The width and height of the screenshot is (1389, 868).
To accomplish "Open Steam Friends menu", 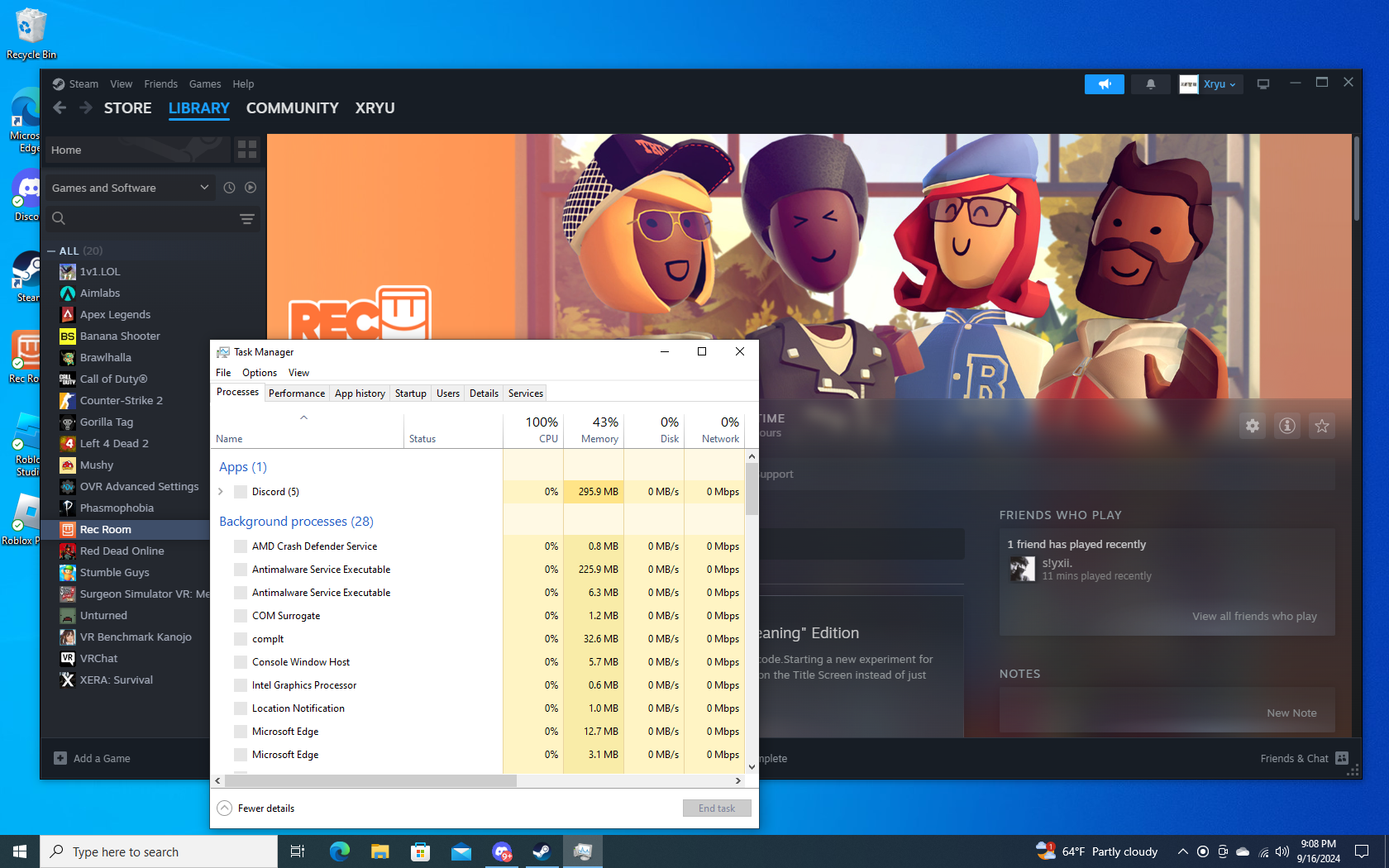I will point(160,84).
